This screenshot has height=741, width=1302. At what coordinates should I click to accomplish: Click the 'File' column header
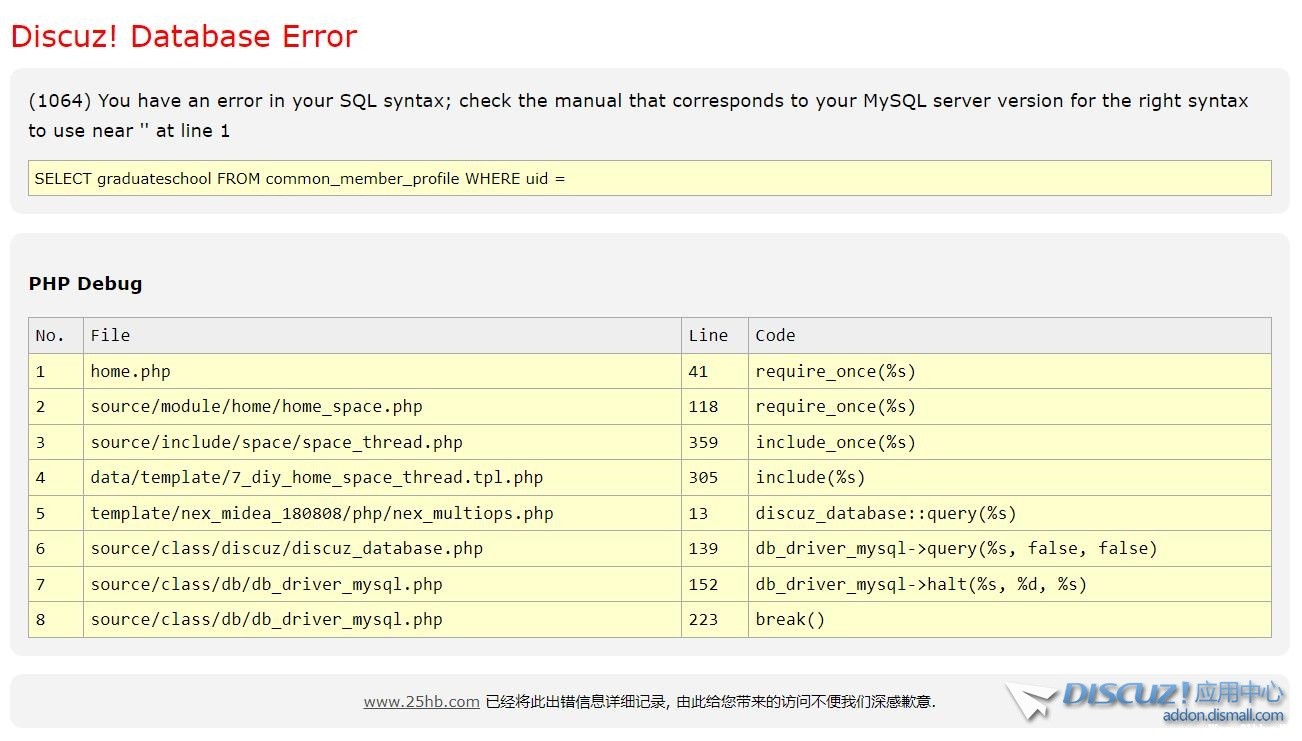(110, 336)
